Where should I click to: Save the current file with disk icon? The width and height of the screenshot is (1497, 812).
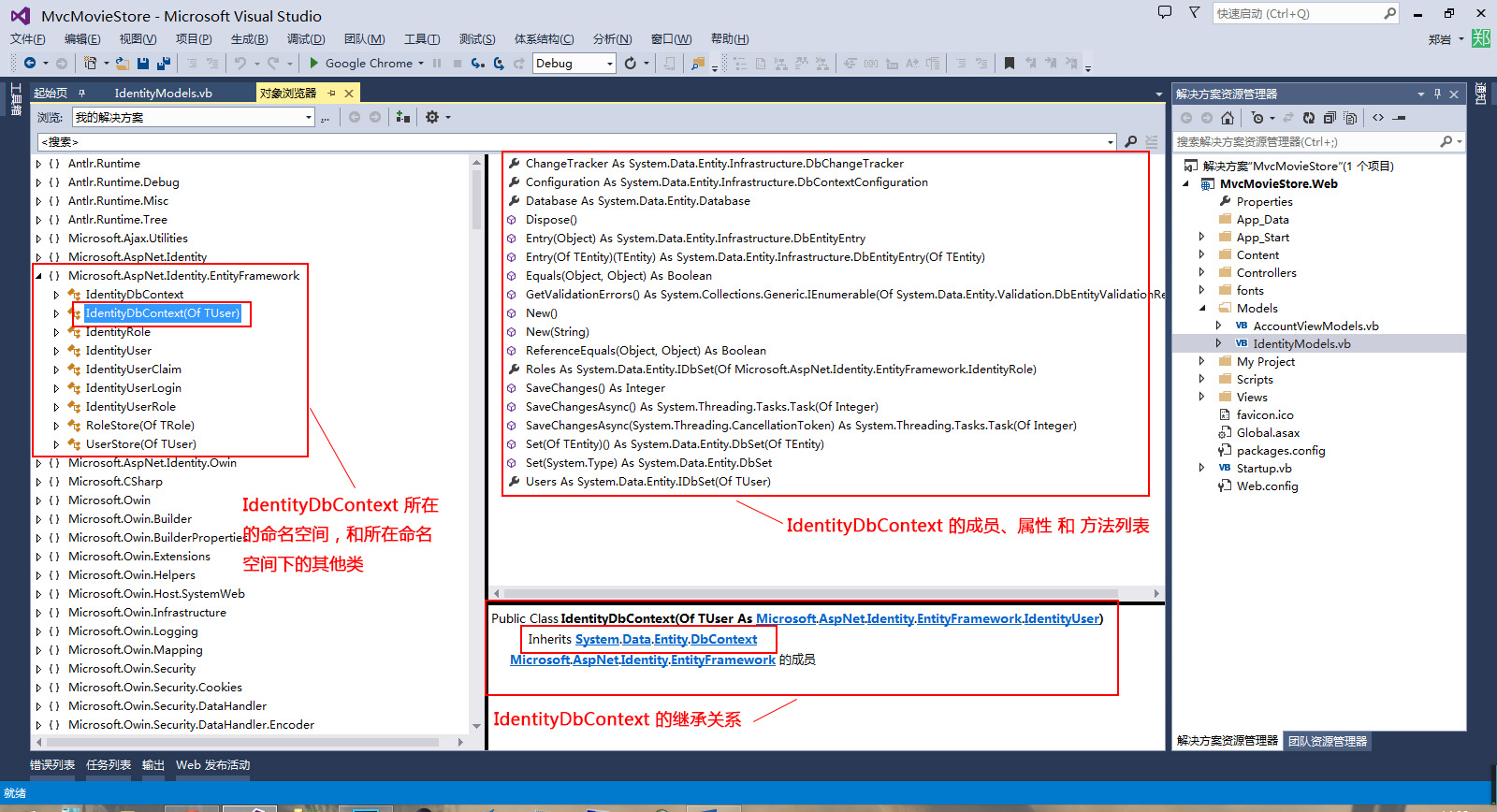click(x=143, y=63)
